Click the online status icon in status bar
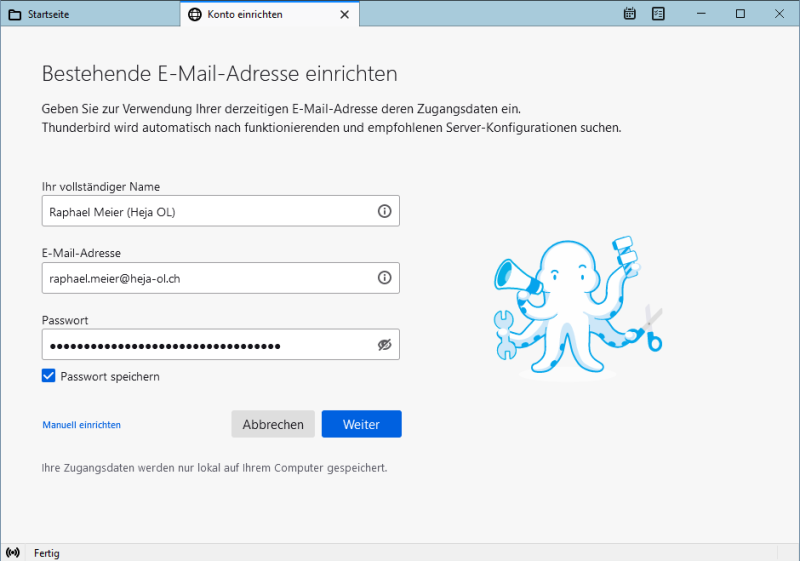 13,552
